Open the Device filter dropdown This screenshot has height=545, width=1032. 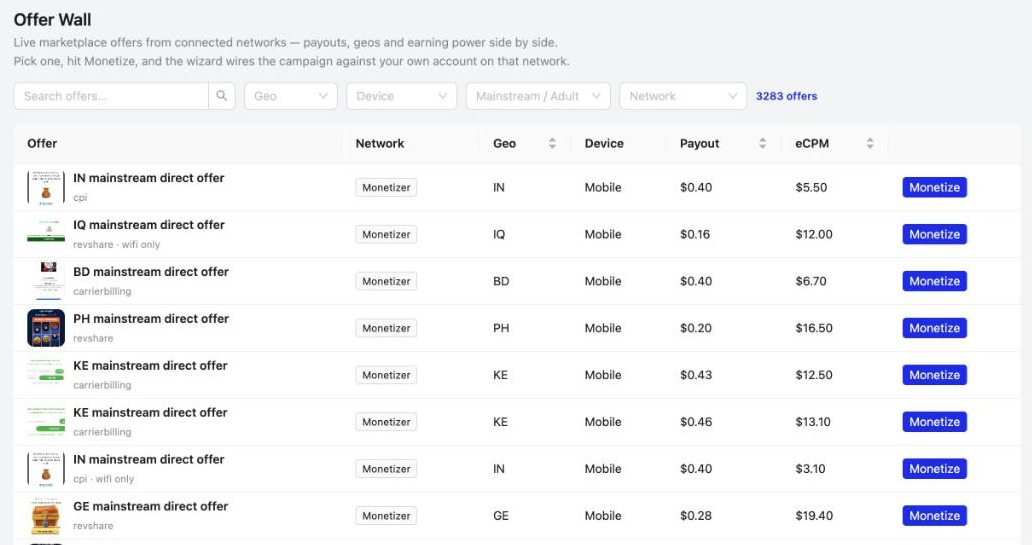[x=401, y=96]
